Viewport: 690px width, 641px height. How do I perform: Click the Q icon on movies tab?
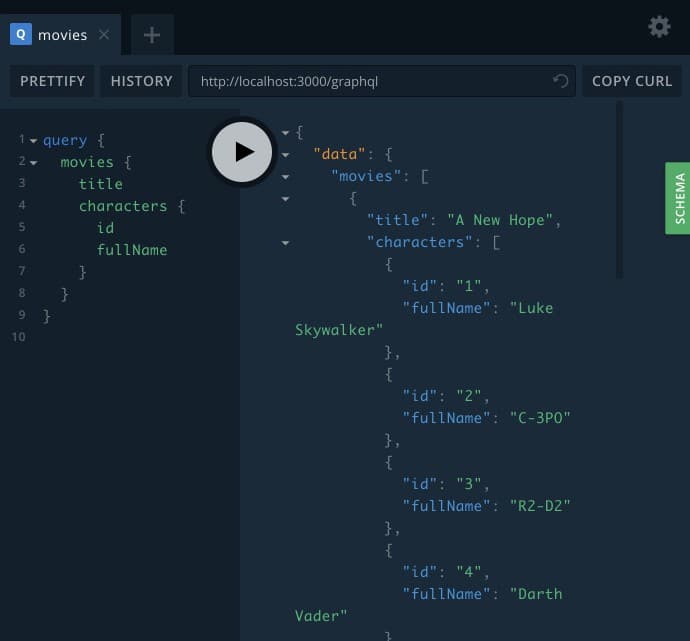click(x=21, y=34)
